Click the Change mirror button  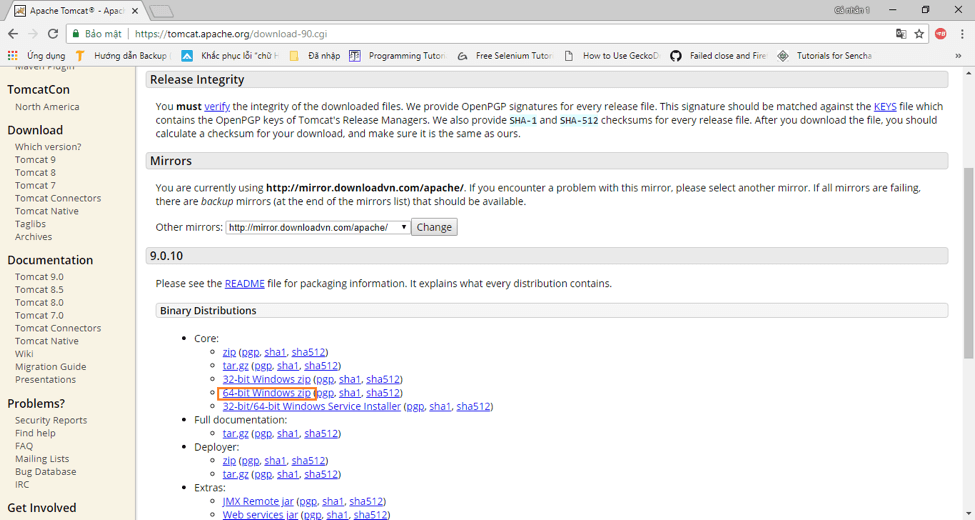pos(434,227)
